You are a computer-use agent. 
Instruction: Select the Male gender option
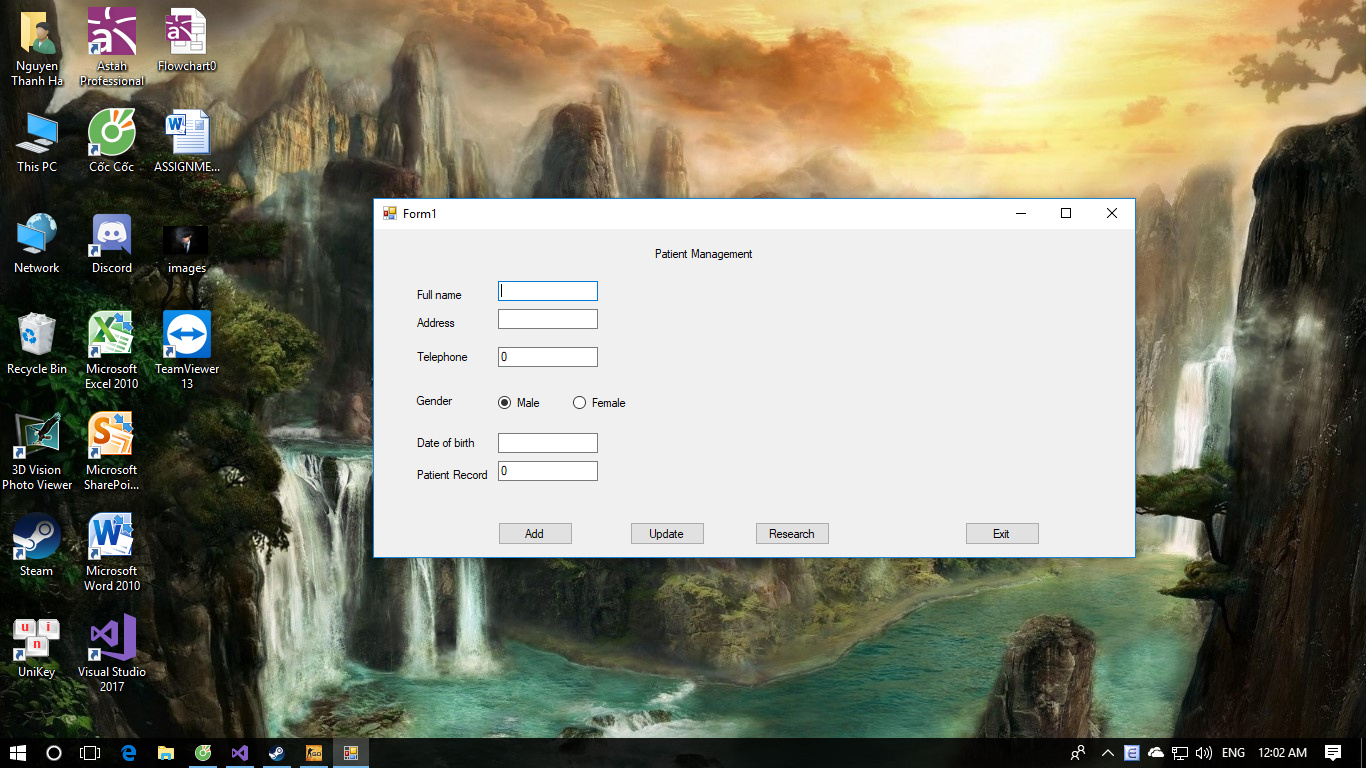pyautogui.click(x=503, y=402)
